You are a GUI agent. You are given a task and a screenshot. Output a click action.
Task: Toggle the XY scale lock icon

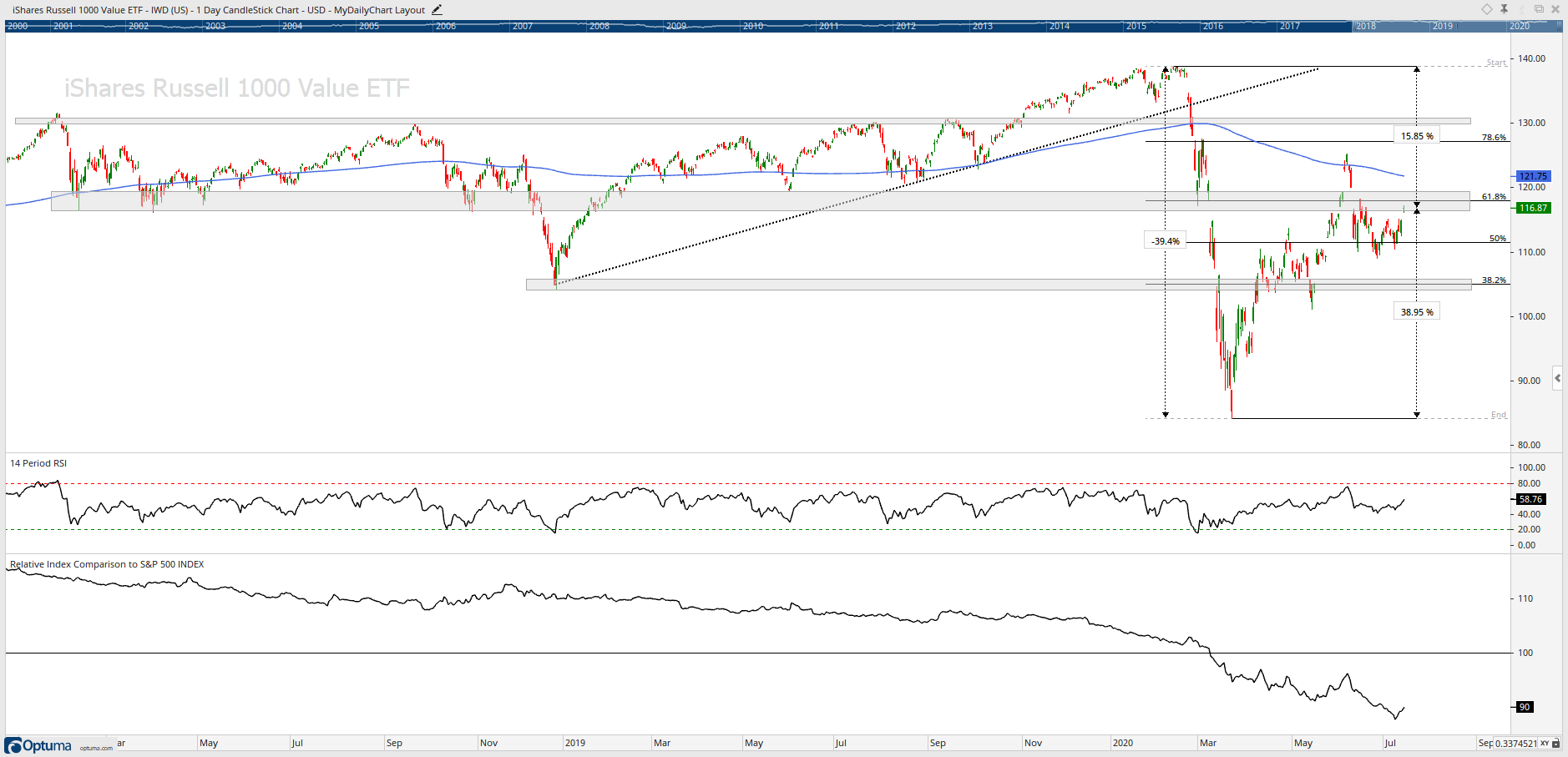click(1556, 743)
